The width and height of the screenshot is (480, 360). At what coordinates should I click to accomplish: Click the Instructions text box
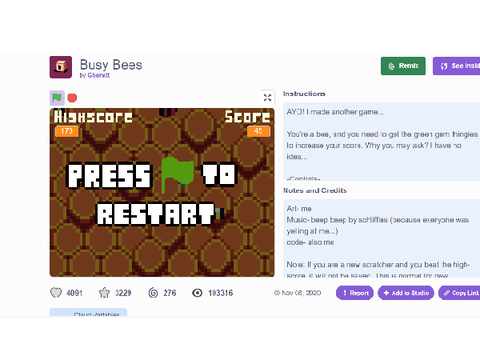[x=381, y=141]
